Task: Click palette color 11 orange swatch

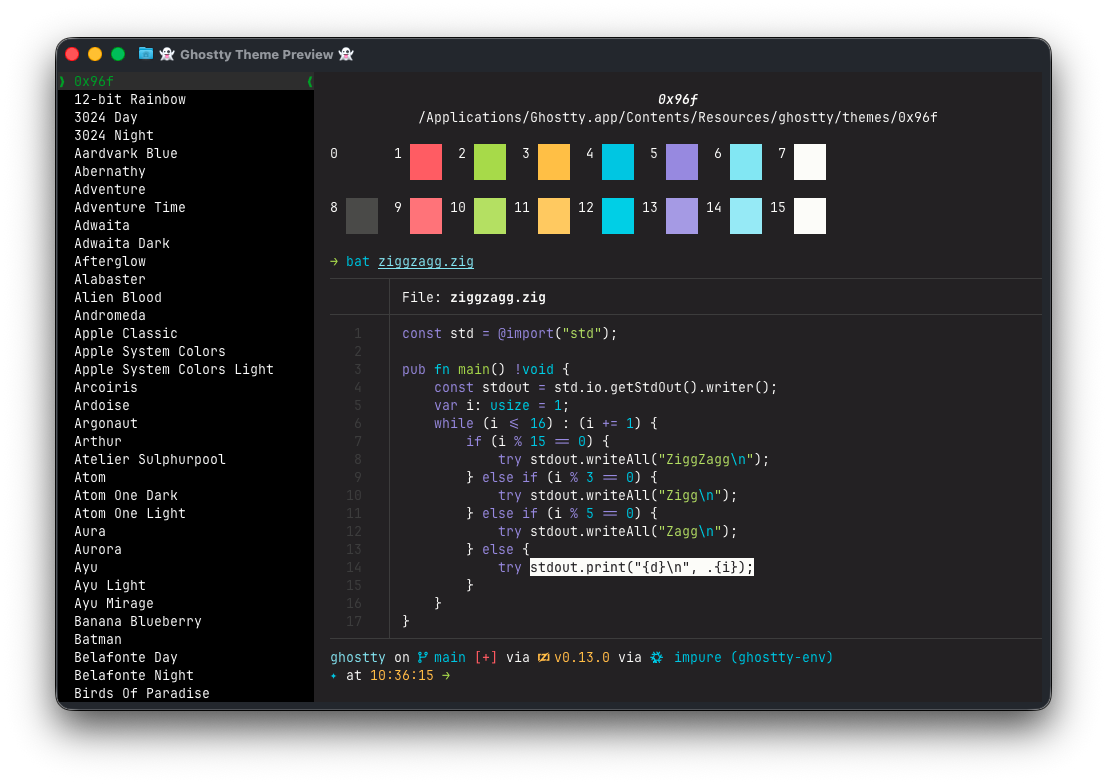Action: click(554, 215)
